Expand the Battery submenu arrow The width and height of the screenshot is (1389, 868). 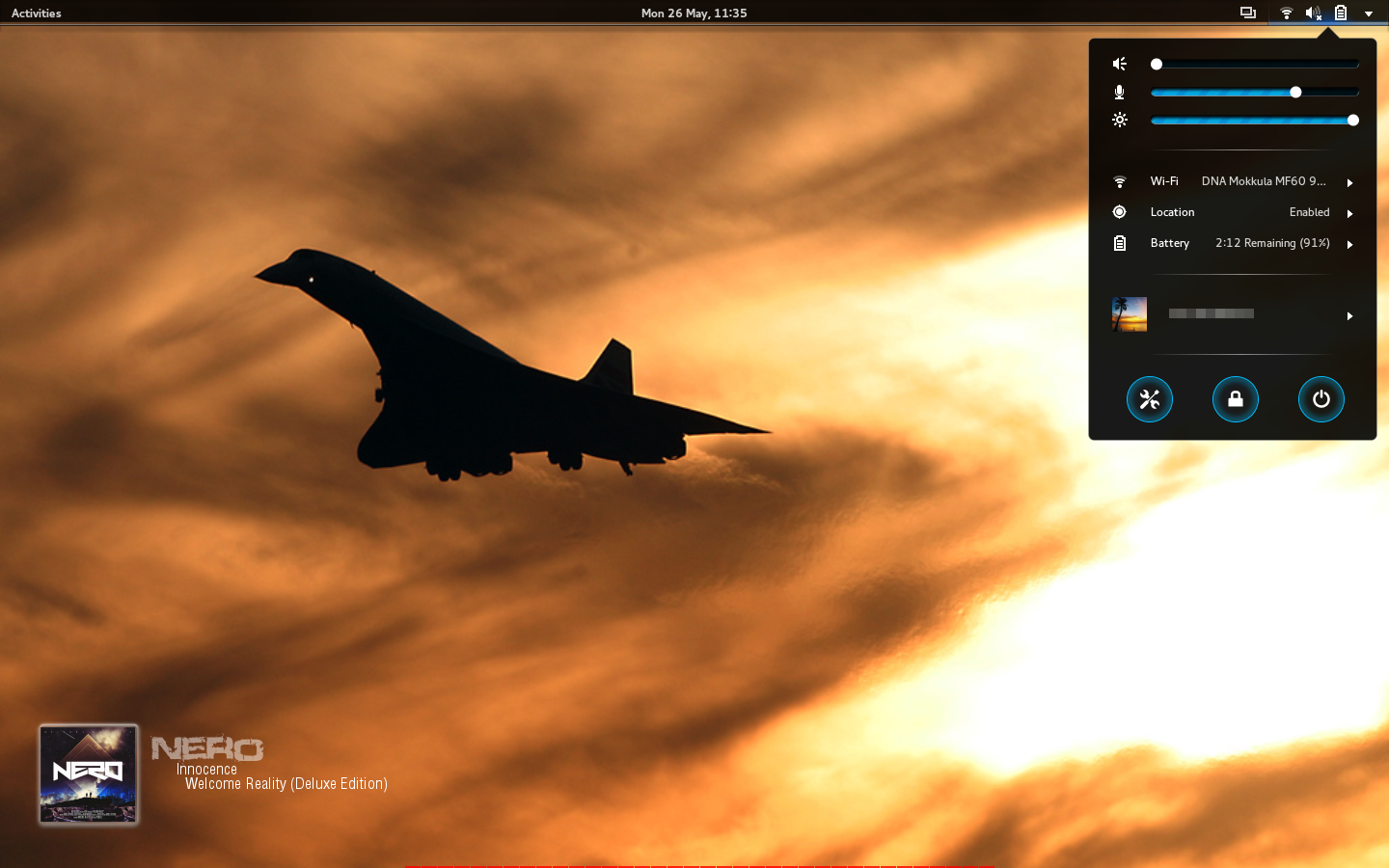[1350, 244]
